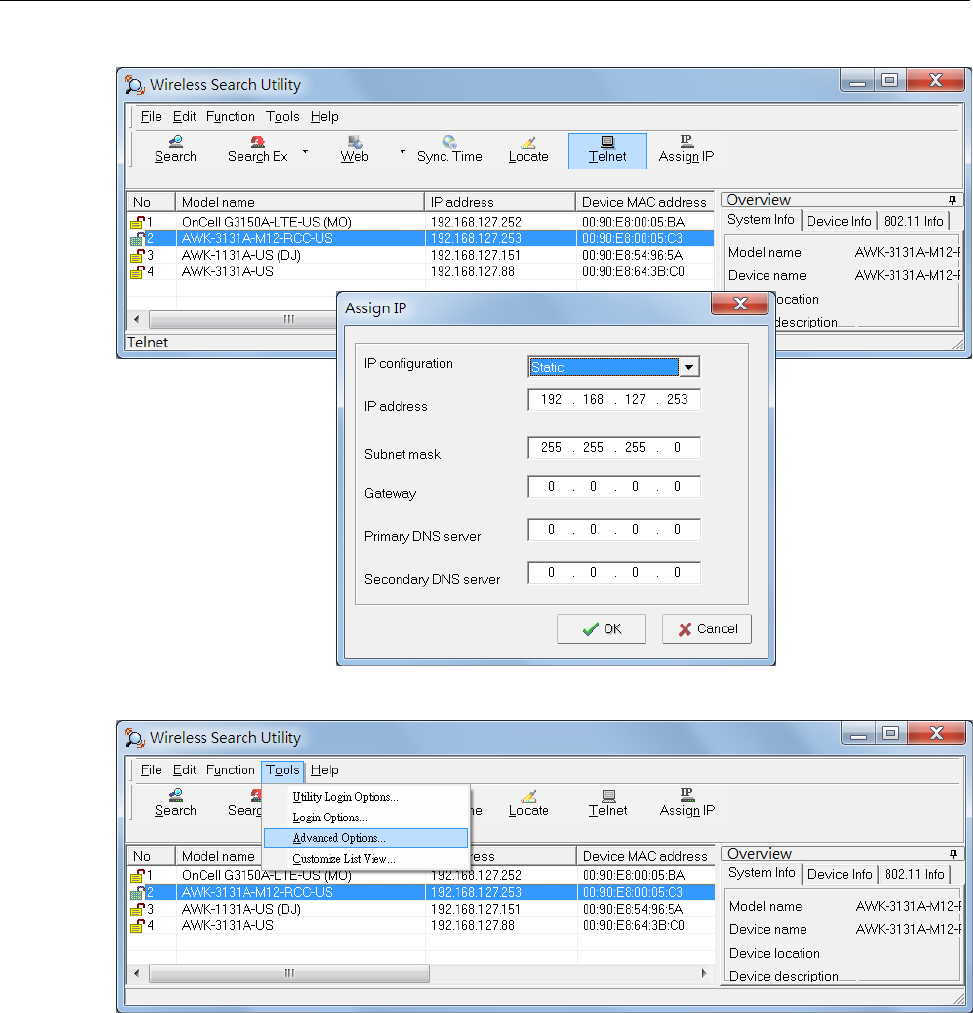Open Web dropdown arrow in upper window
Screen dimensions: 973x1013
point(403,152)
